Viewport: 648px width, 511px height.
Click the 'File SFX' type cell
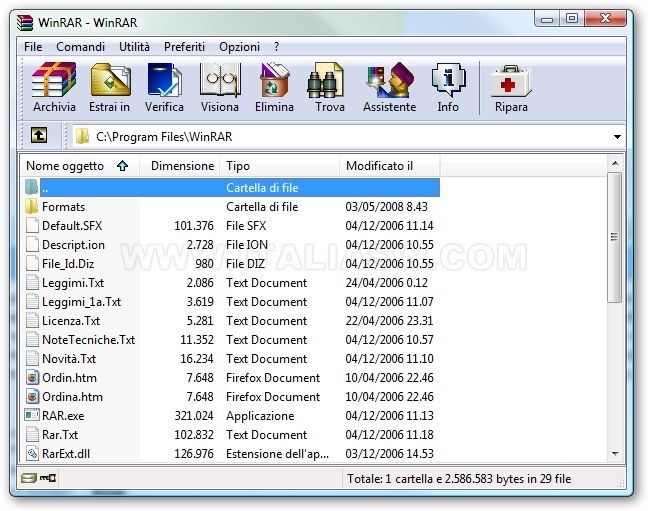tap(246, 225)
